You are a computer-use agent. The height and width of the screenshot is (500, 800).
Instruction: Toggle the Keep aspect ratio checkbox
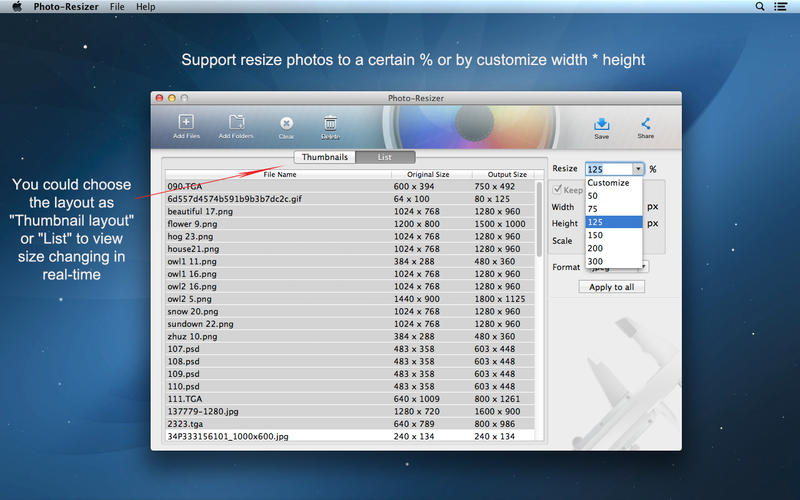(558, 190)
